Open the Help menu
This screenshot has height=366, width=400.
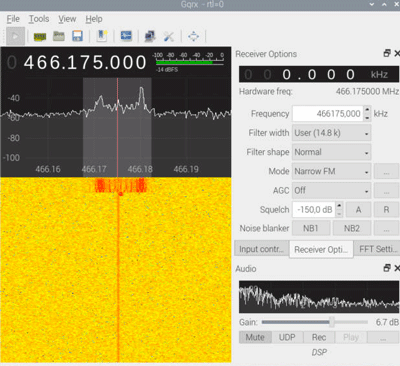click(94, 19)
